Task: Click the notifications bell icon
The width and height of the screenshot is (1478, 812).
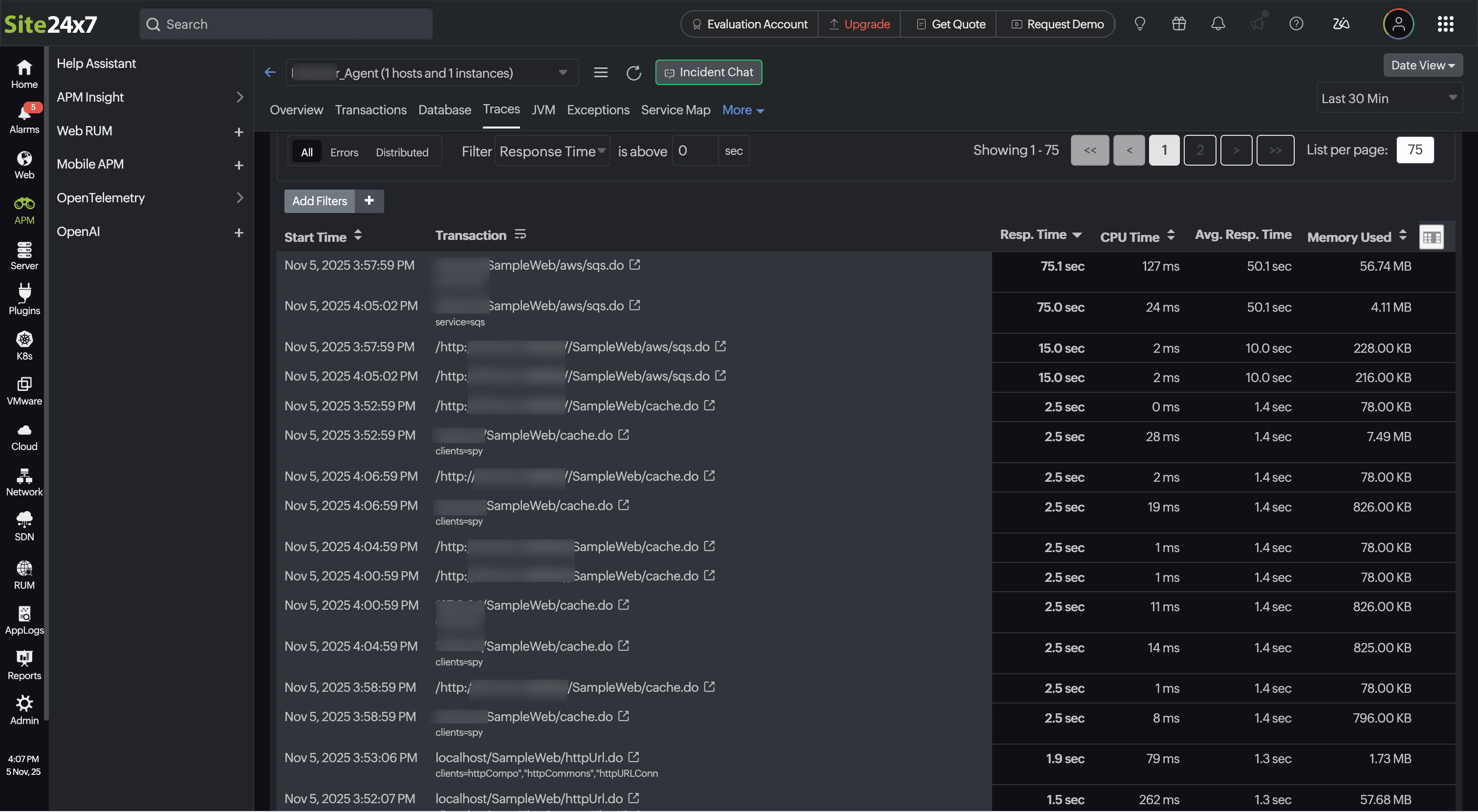Action: click(1217, 24)
